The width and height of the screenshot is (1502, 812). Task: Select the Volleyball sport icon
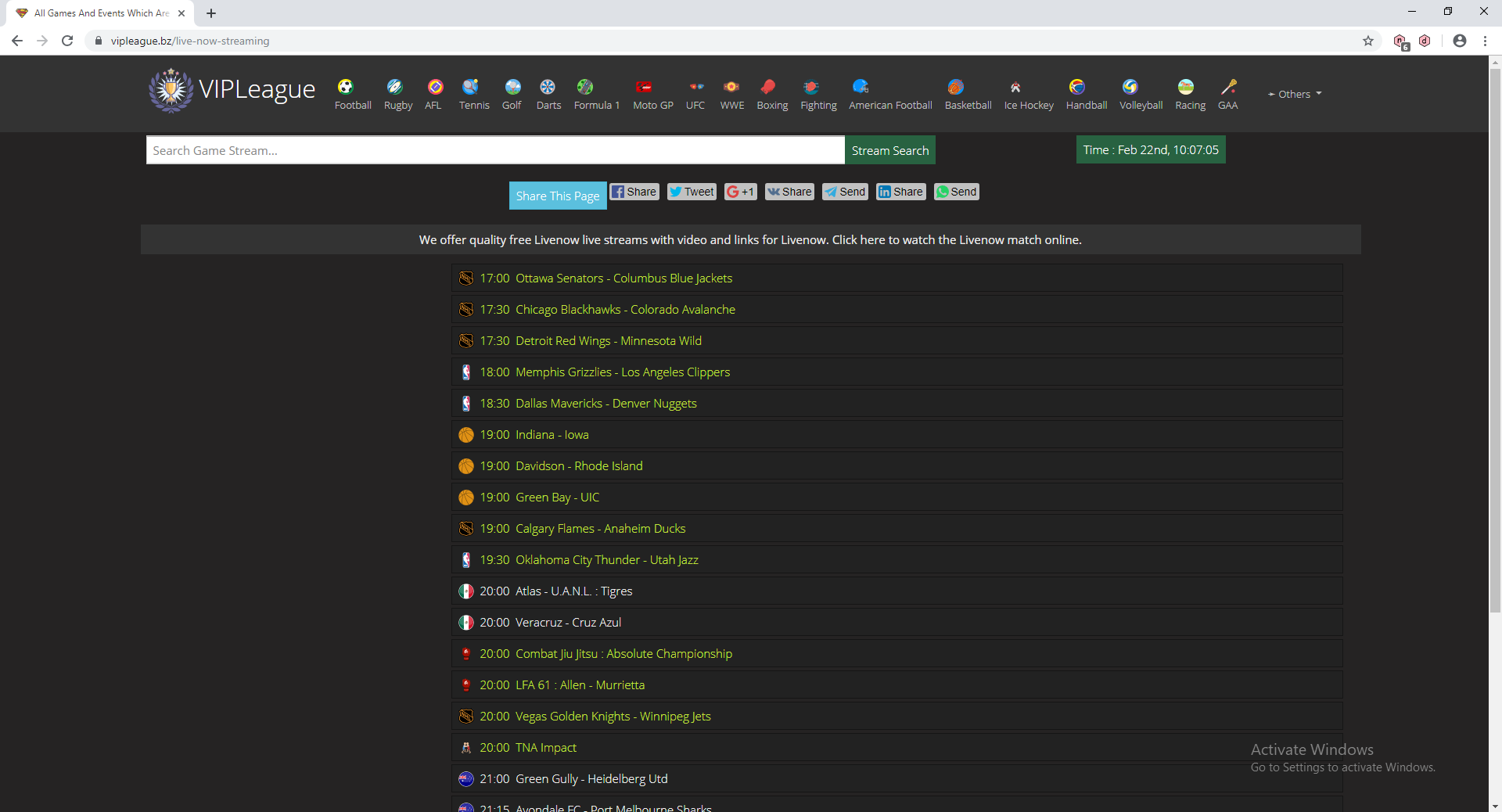(1140, 92)
